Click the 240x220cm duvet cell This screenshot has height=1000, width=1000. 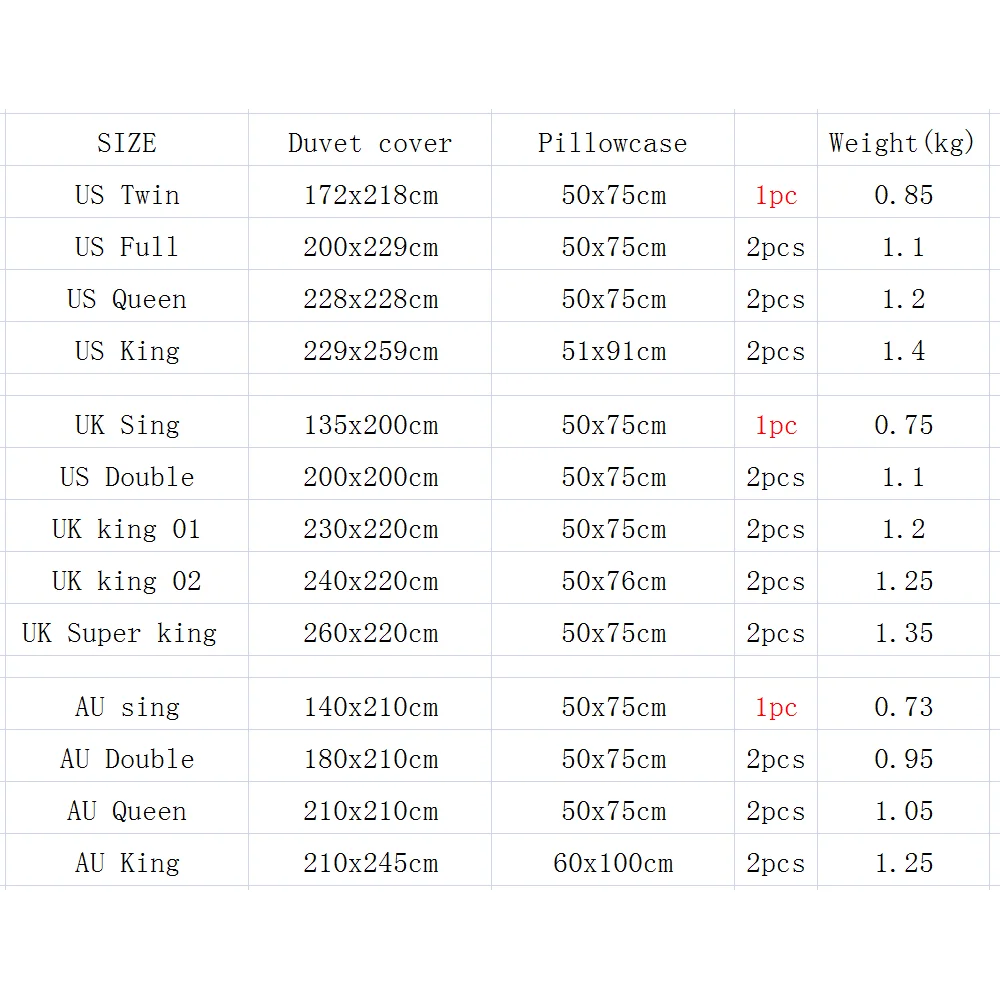(x=370, y=581)
